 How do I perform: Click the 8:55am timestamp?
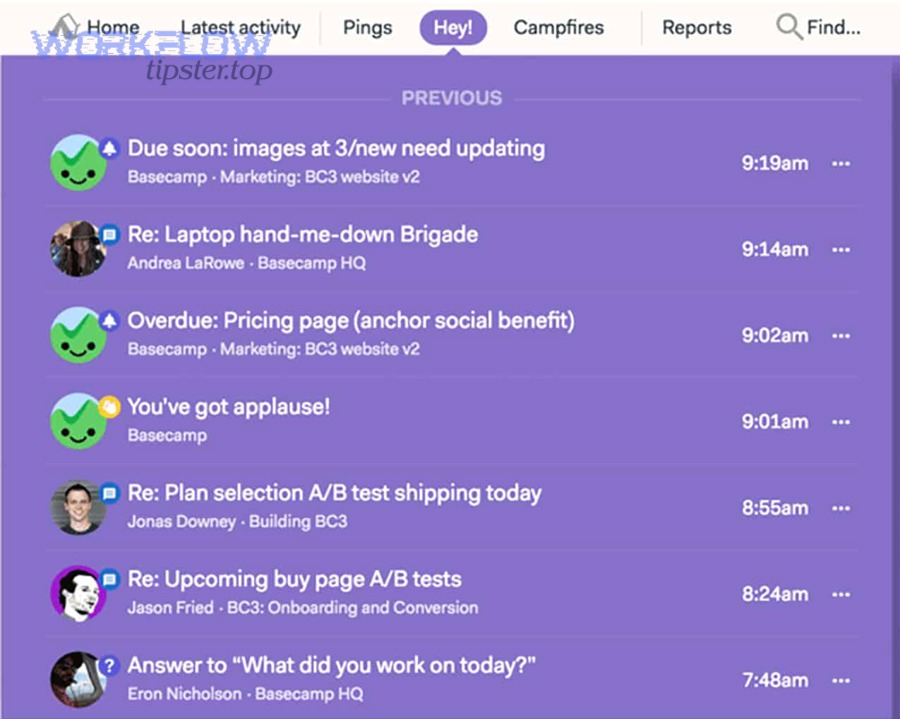coord(775,508)
